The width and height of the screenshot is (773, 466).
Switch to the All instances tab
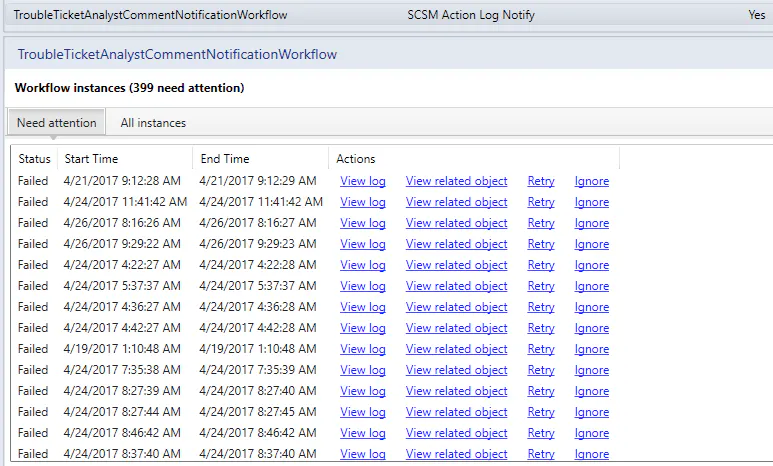(x=153, y=123)
